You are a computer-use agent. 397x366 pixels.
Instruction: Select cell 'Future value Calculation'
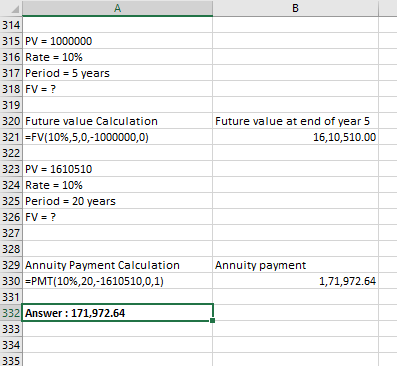[117, 121]
